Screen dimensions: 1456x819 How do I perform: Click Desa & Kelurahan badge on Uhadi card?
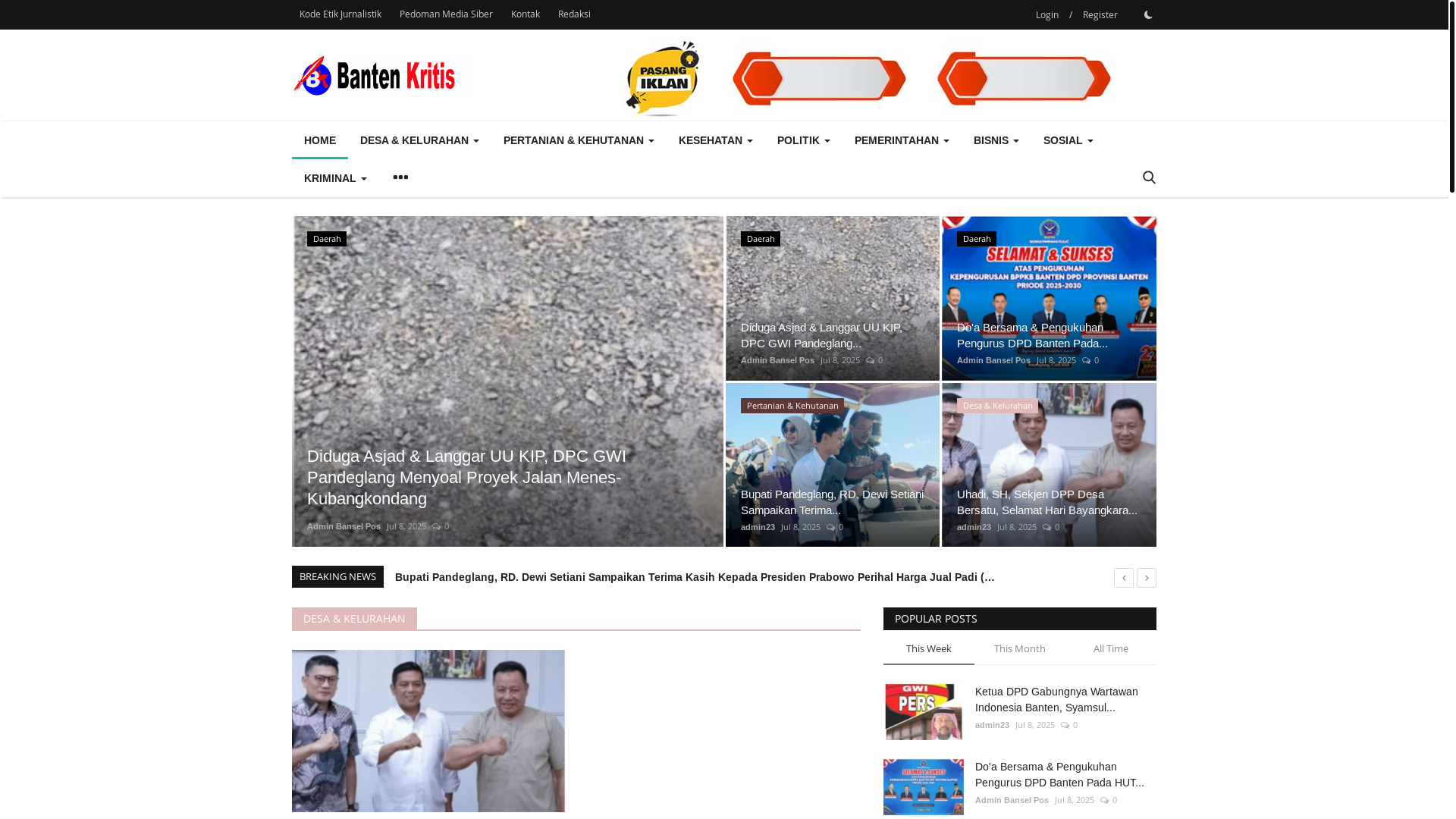pos(997,406)
